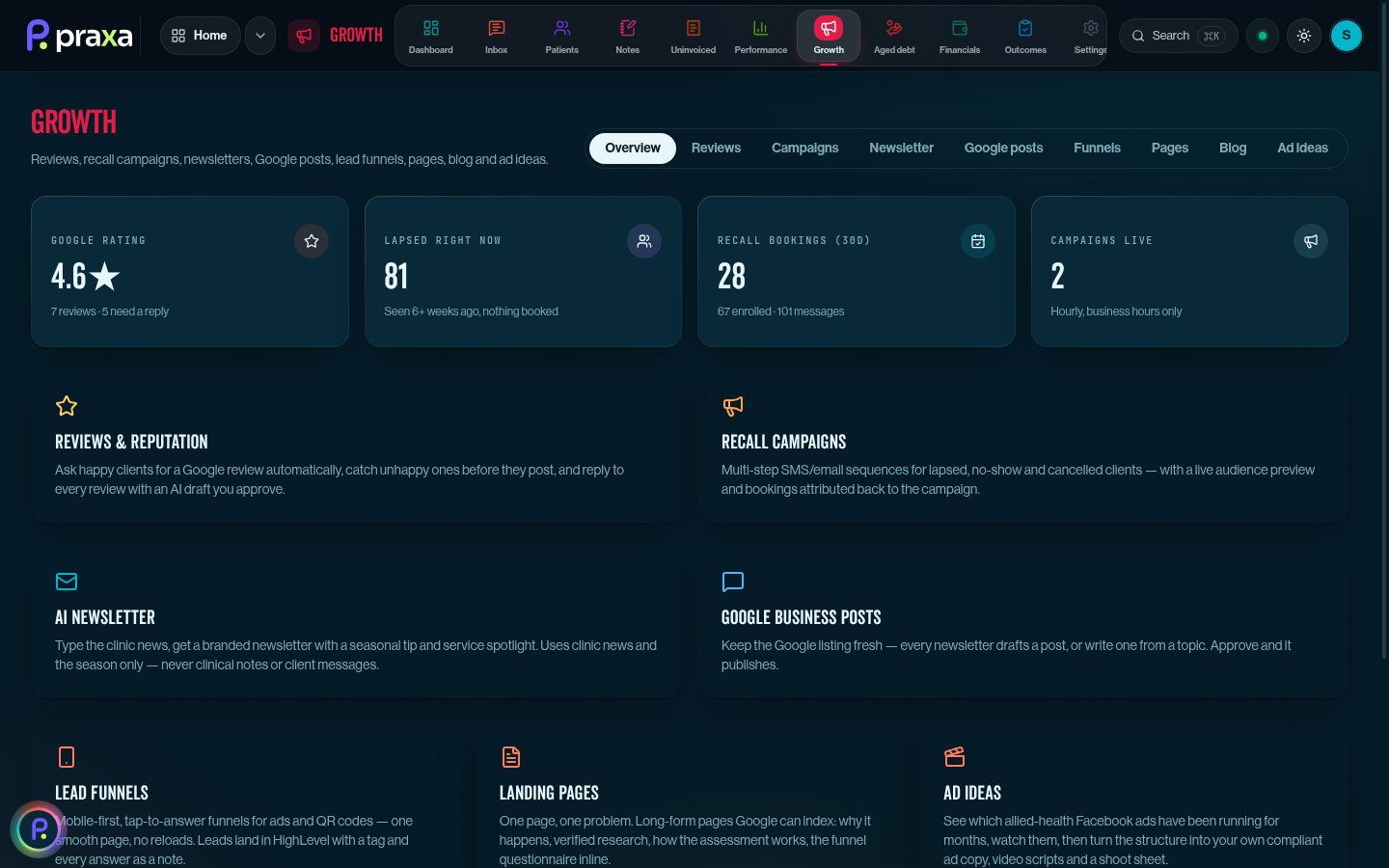Viewport: 1389px width, 868px height.
Task: Open the Google Business Posts card
Action: click(1022, 622)
